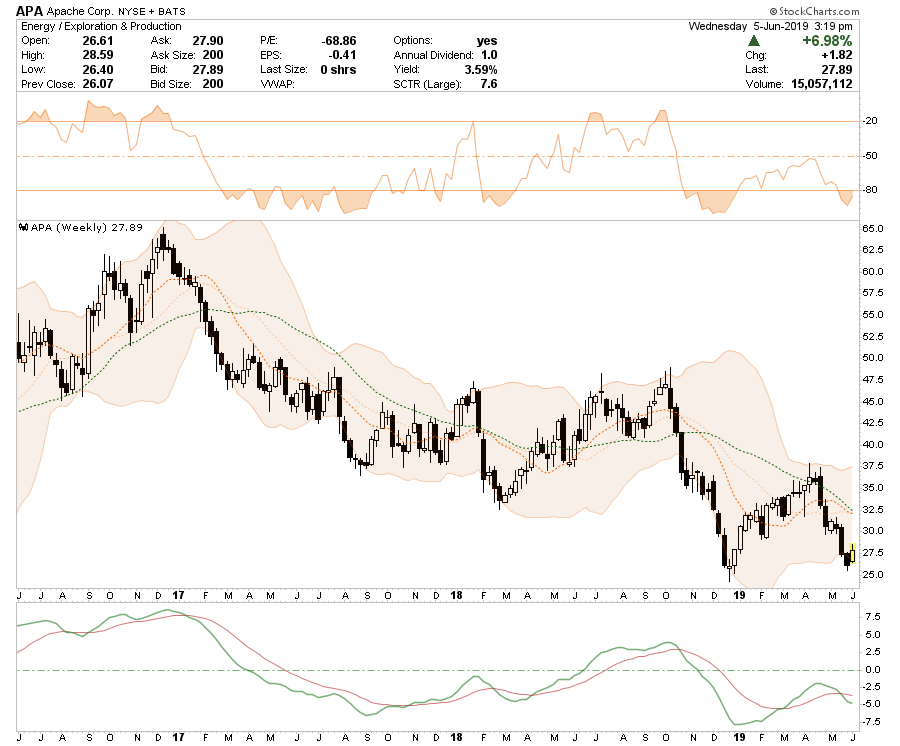This screenshot has height=746, width=900.
Task: Click the candlestick icon beside APA (Weekly)
Action: click(24, 227)
